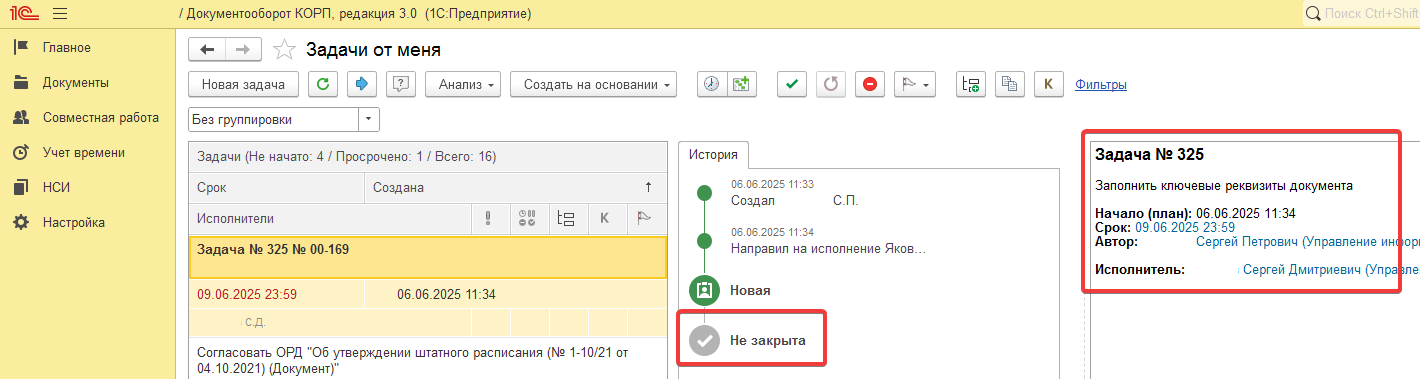Click the red stop circle icon
Image resolution: width=1420 pixels, height=379 pixels.
pos(869,85)
